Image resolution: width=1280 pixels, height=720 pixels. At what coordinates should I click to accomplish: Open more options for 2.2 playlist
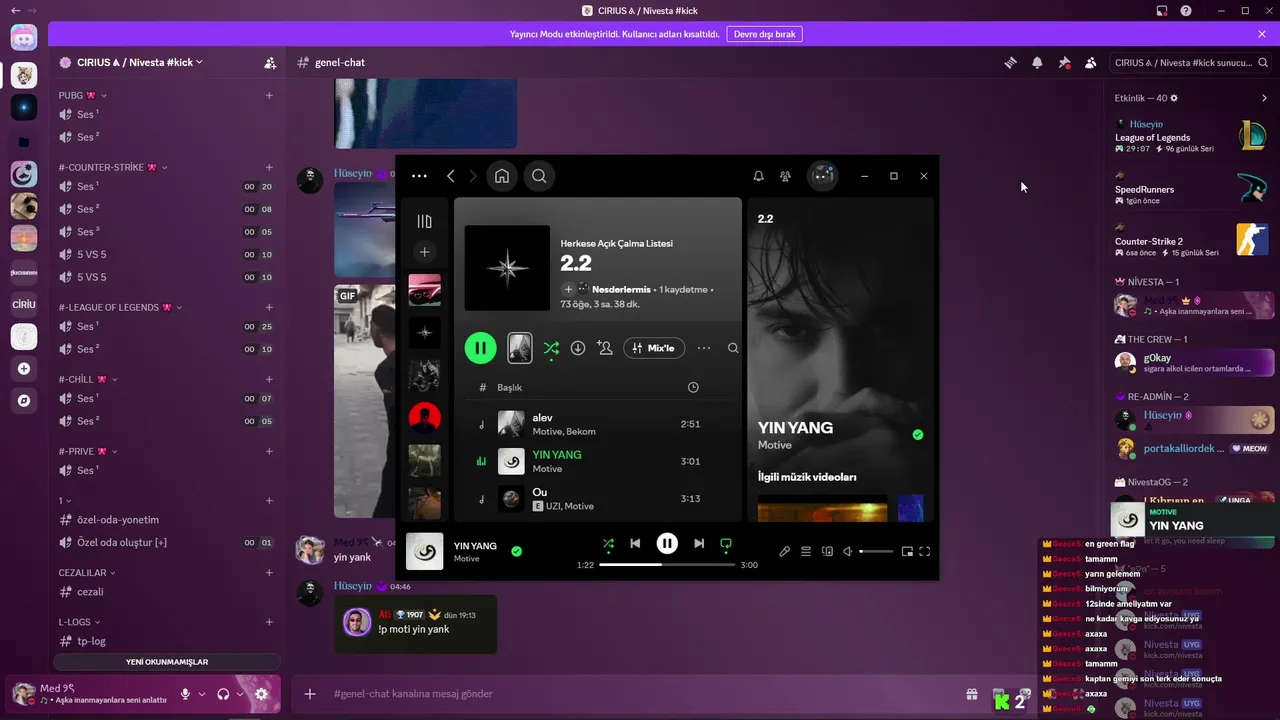pyautogui.click(x=704, y=348)
